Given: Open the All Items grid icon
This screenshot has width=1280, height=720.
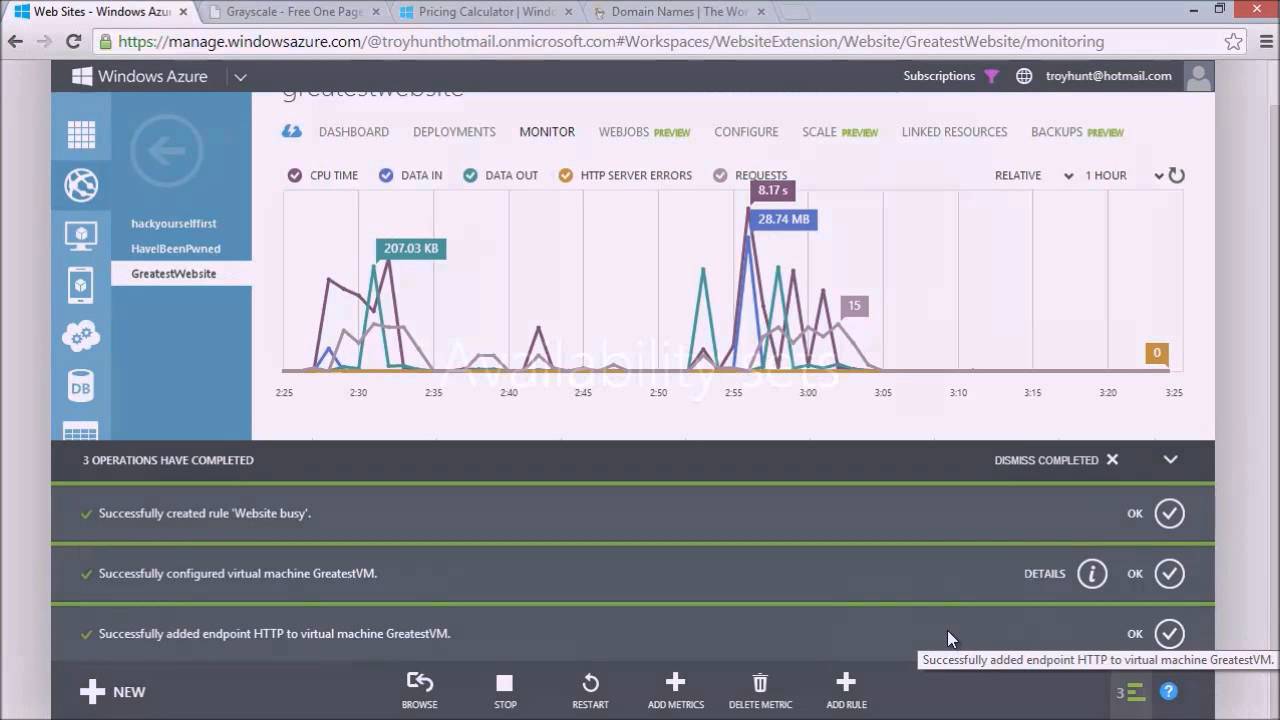Looking at the screenshot, I should click(x=81, y=134).
